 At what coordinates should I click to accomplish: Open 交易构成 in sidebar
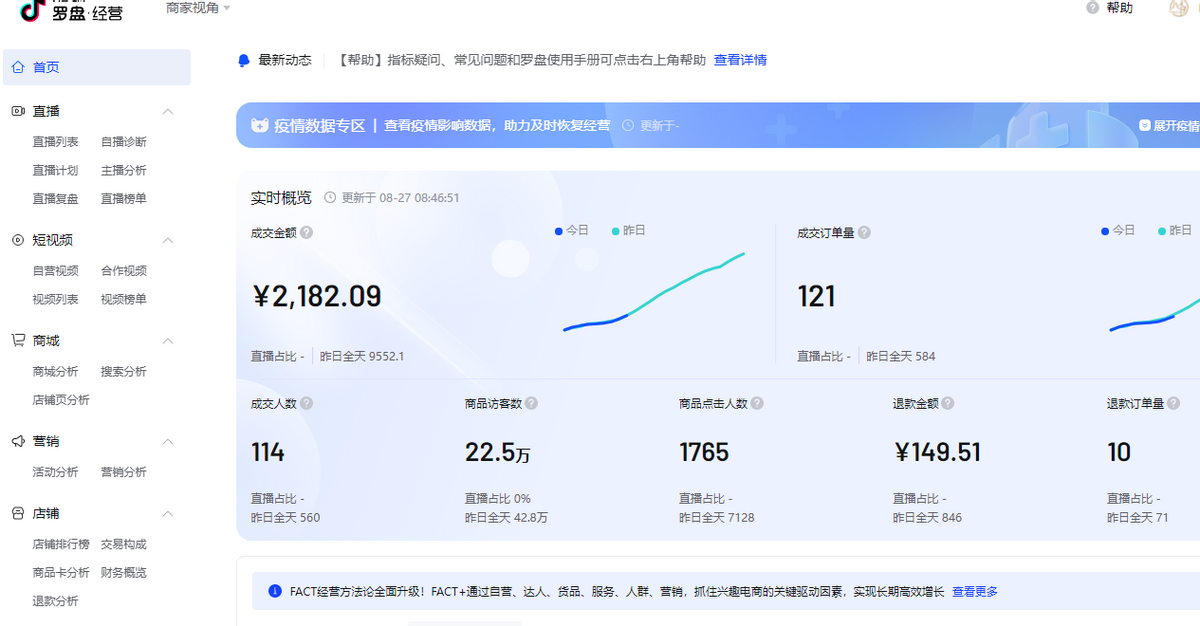click(x=123, y=544)
